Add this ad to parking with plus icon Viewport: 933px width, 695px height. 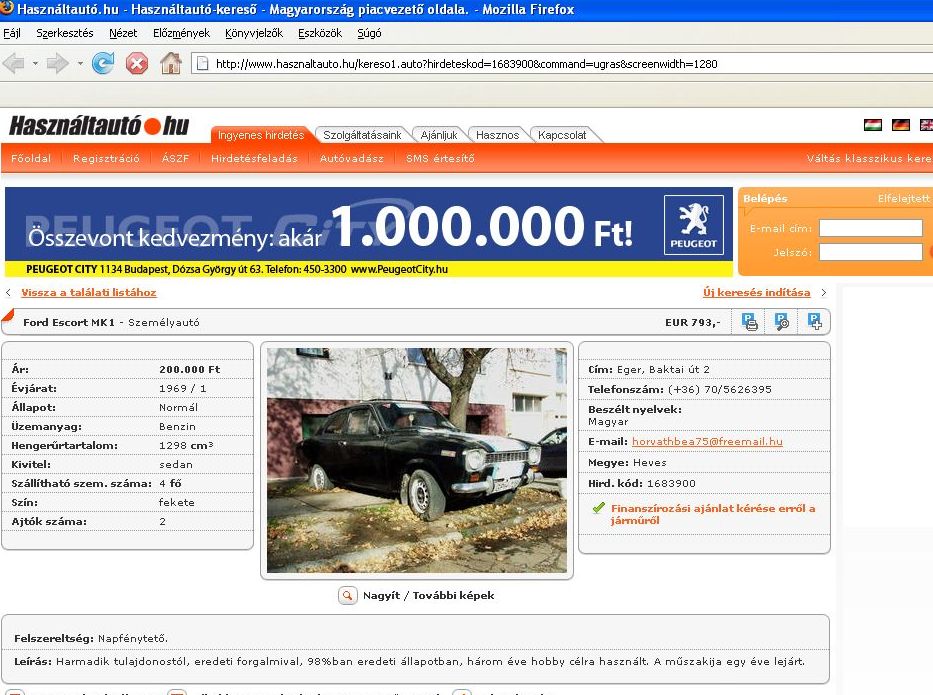pyautogui.click(x=815, y=322)
